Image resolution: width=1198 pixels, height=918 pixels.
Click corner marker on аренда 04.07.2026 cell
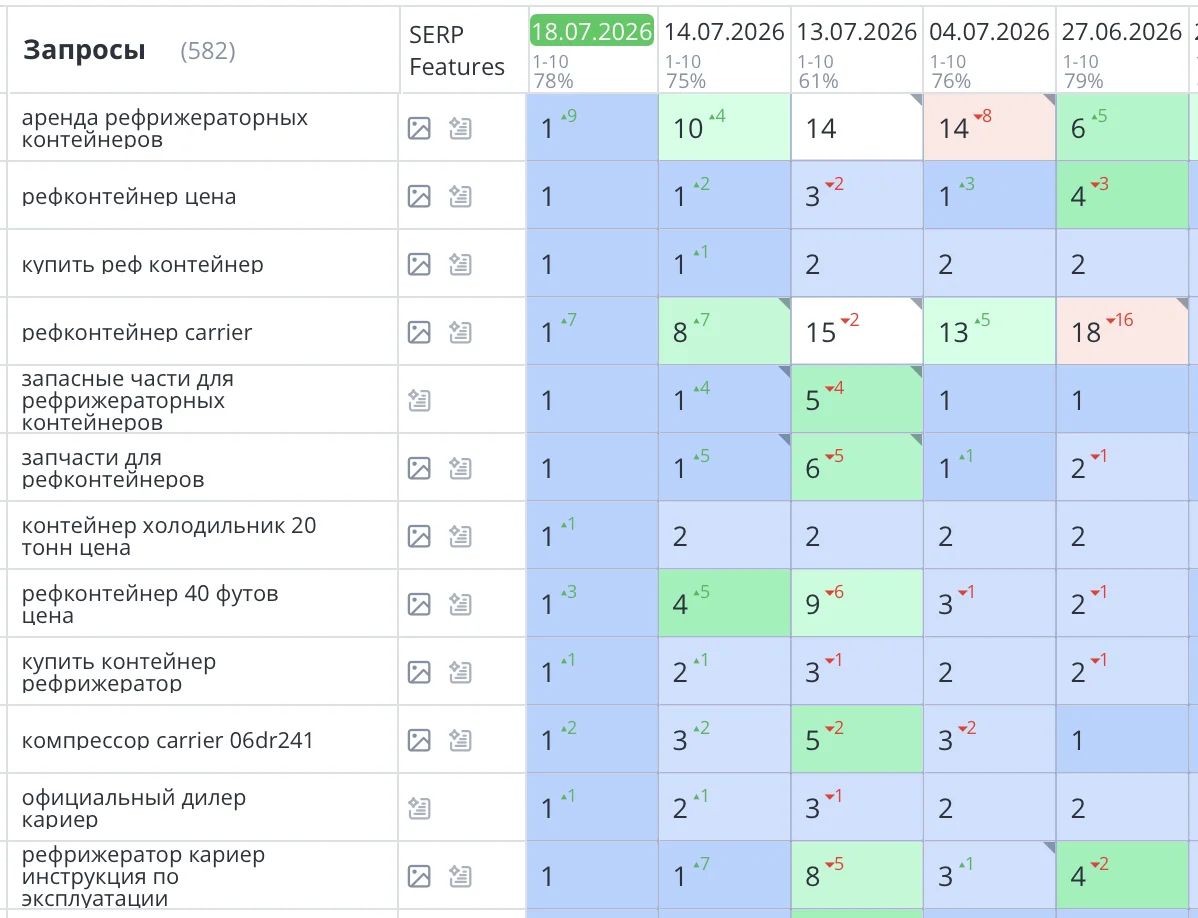(x=1050, y=99)
